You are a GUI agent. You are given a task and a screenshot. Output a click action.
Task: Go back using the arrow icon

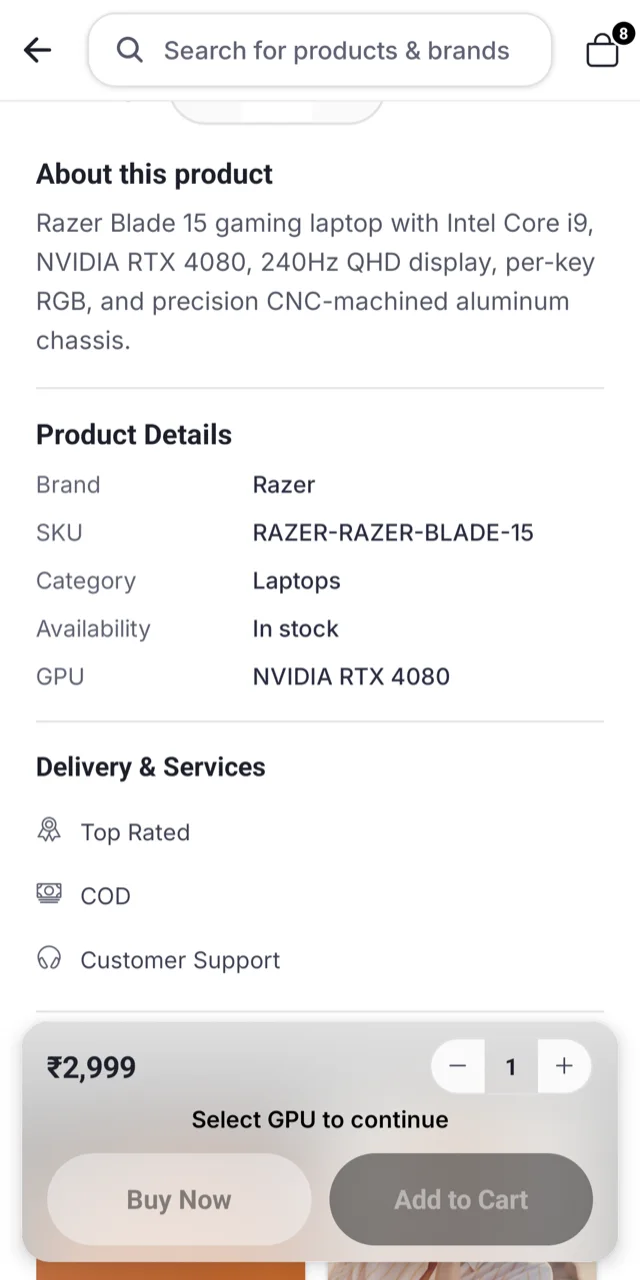pyautogui.click(x=37, y=50)
